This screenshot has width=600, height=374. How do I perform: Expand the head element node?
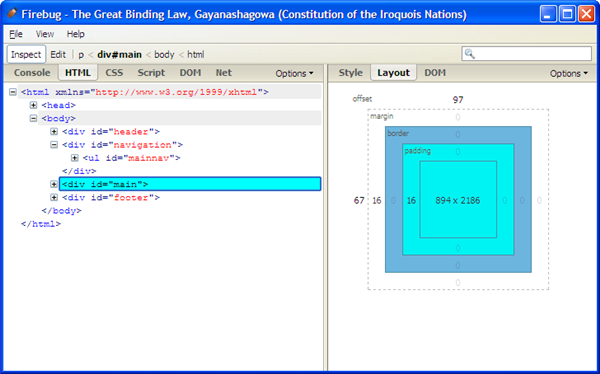34,105
